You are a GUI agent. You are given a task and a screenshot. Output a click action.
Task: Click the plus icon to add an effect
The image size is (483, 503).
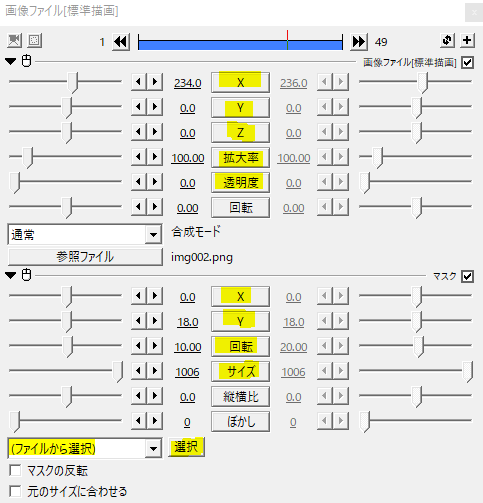coord(467,40)
